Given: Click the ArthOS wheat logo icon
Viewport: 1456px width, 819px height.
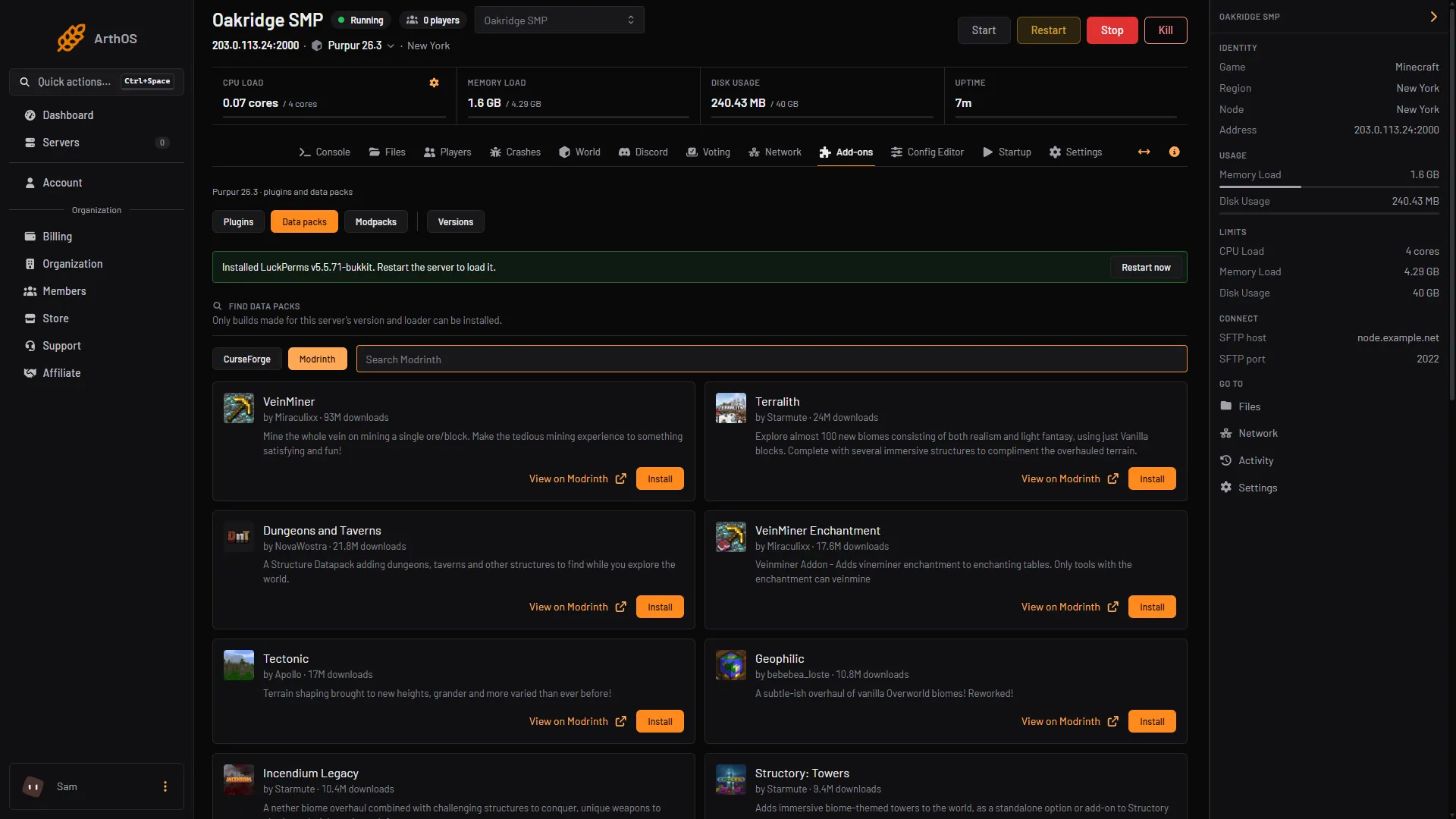Looking at the screenshot, I should [71, 38].
